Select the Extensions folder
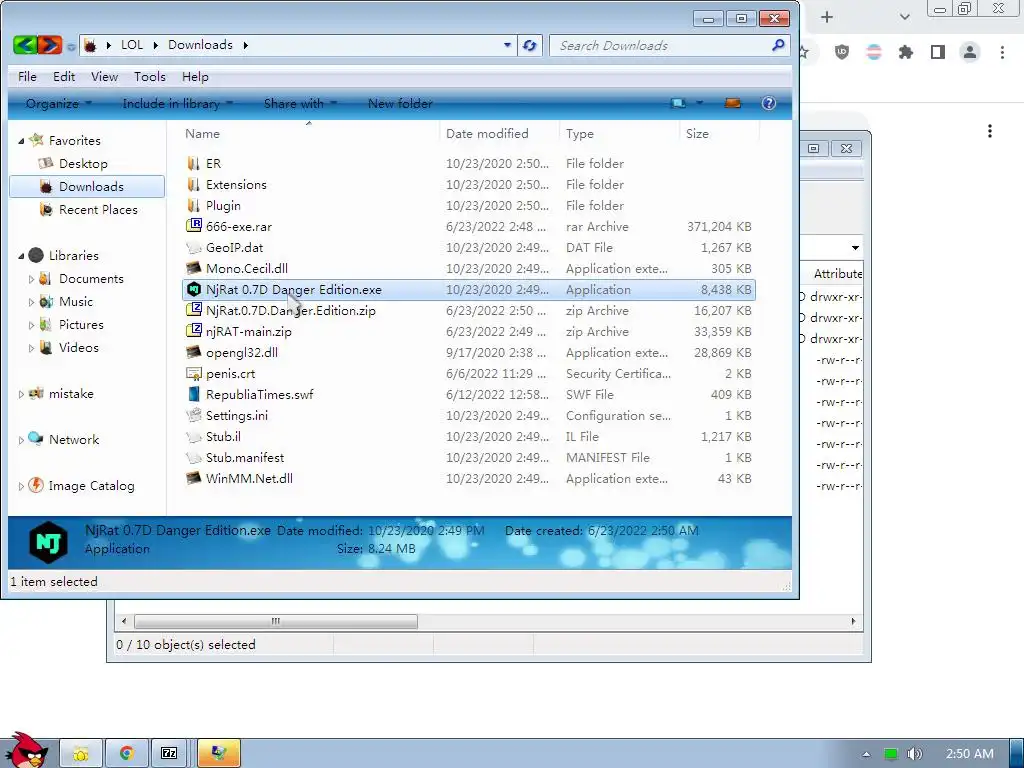This screenshot has width=1024, height=768. (x=236, y=185)
